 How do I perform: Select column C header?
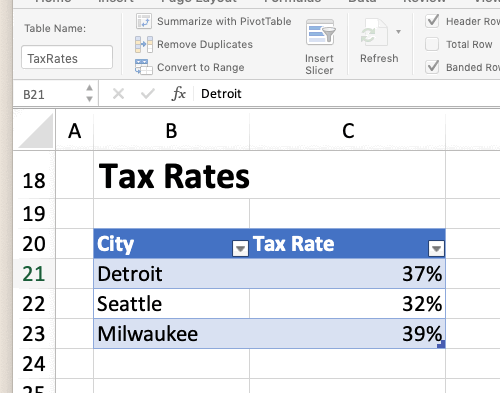pos(348,131)
